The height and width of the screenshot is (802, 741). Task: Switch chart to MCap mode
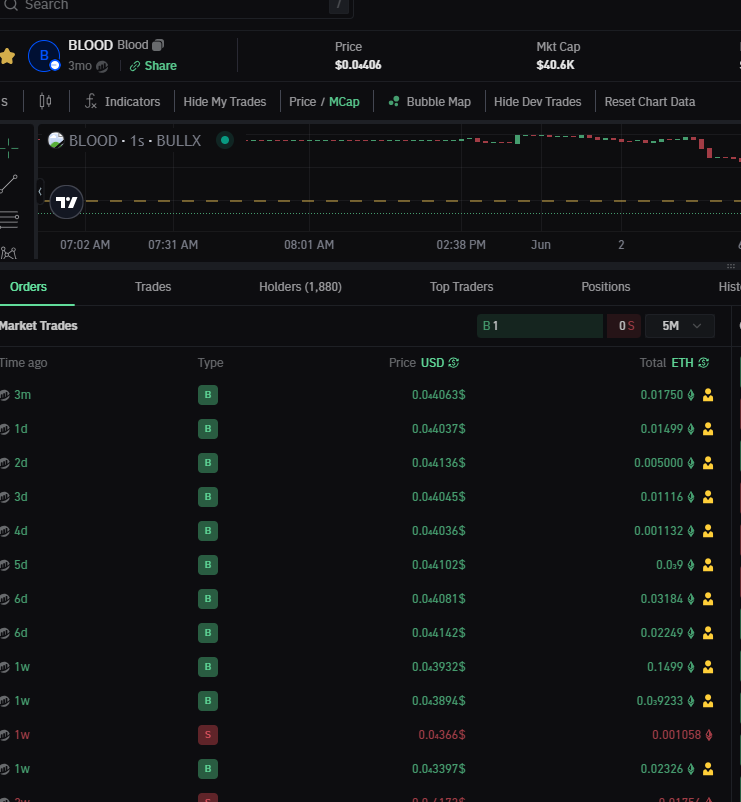[344, 102]
